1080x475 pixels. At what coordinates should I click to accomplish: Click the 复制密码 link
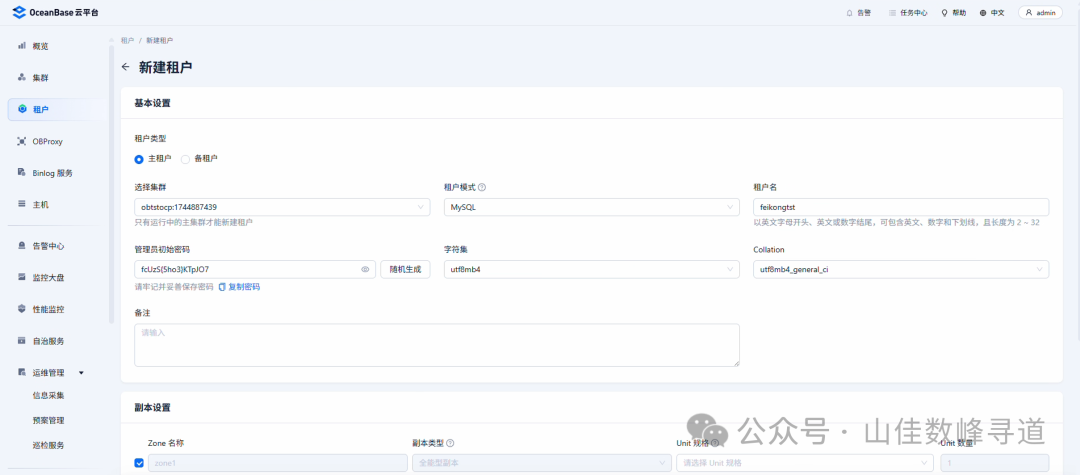244,286
